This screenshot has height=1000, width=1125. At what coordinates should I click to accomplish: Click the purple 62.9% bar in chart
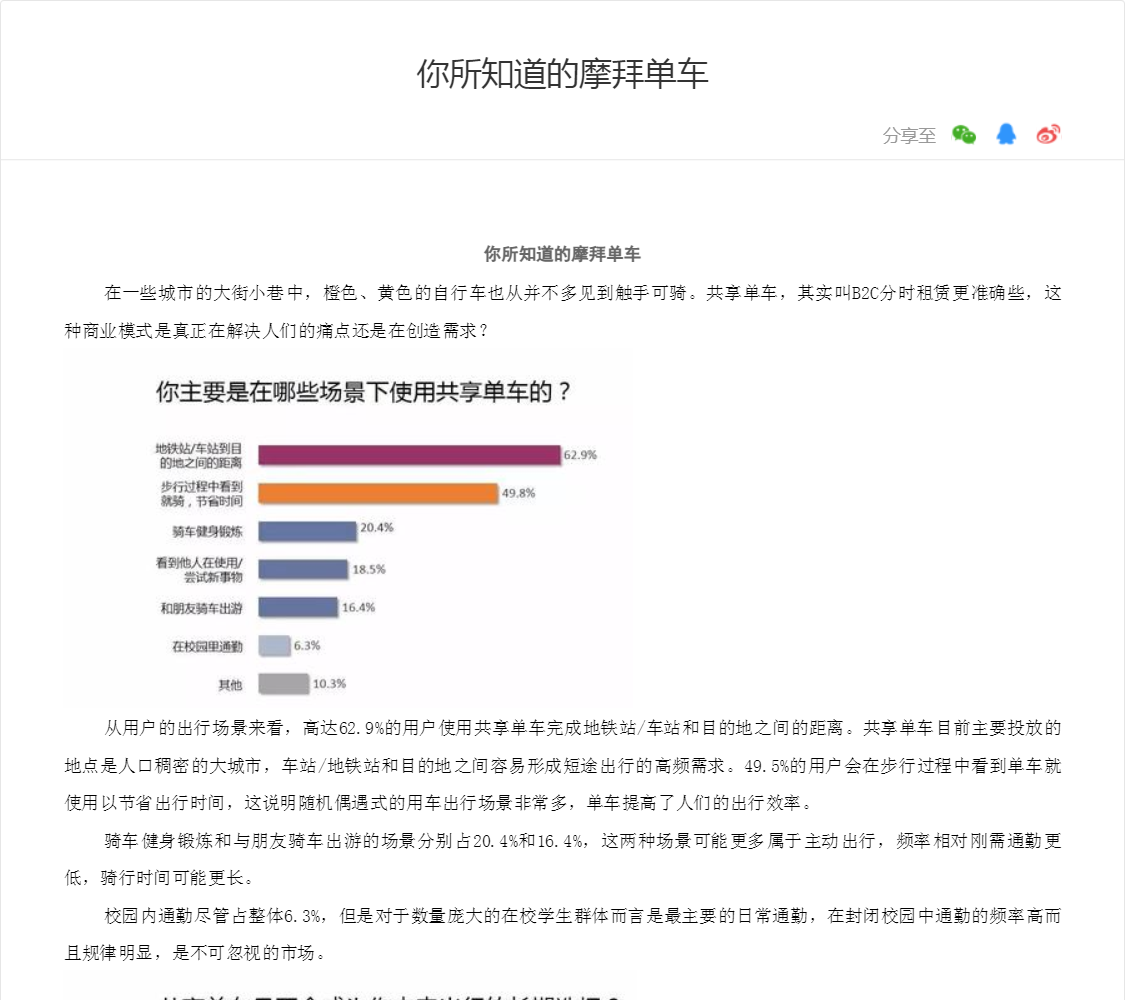[x=409, y=455]
